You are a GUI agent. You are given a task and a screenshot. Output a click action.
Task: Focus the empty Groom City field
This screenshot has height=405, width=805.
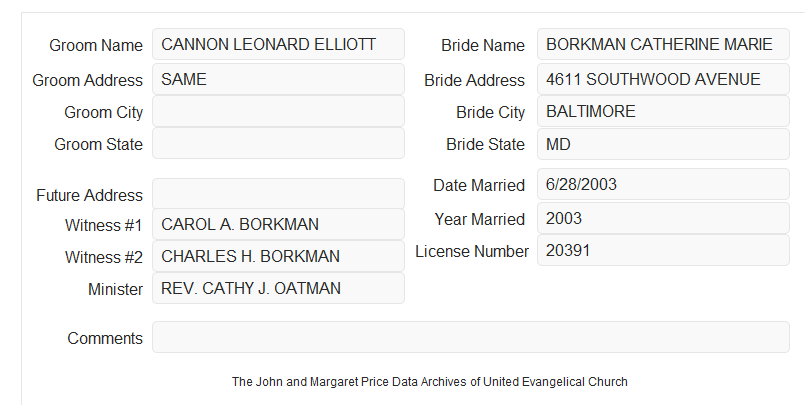278,111
